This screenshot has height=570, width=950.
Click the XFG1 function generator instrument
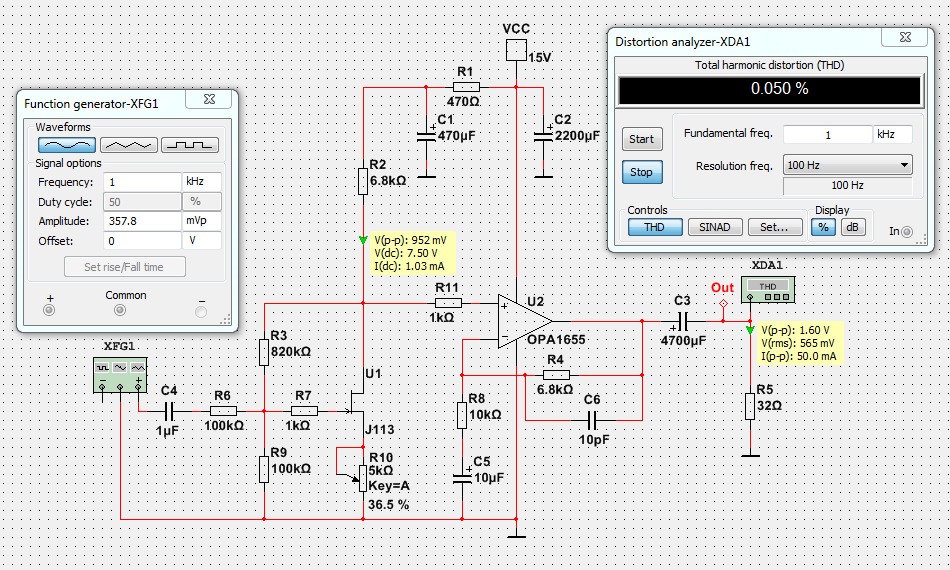(x=120, y=376)
